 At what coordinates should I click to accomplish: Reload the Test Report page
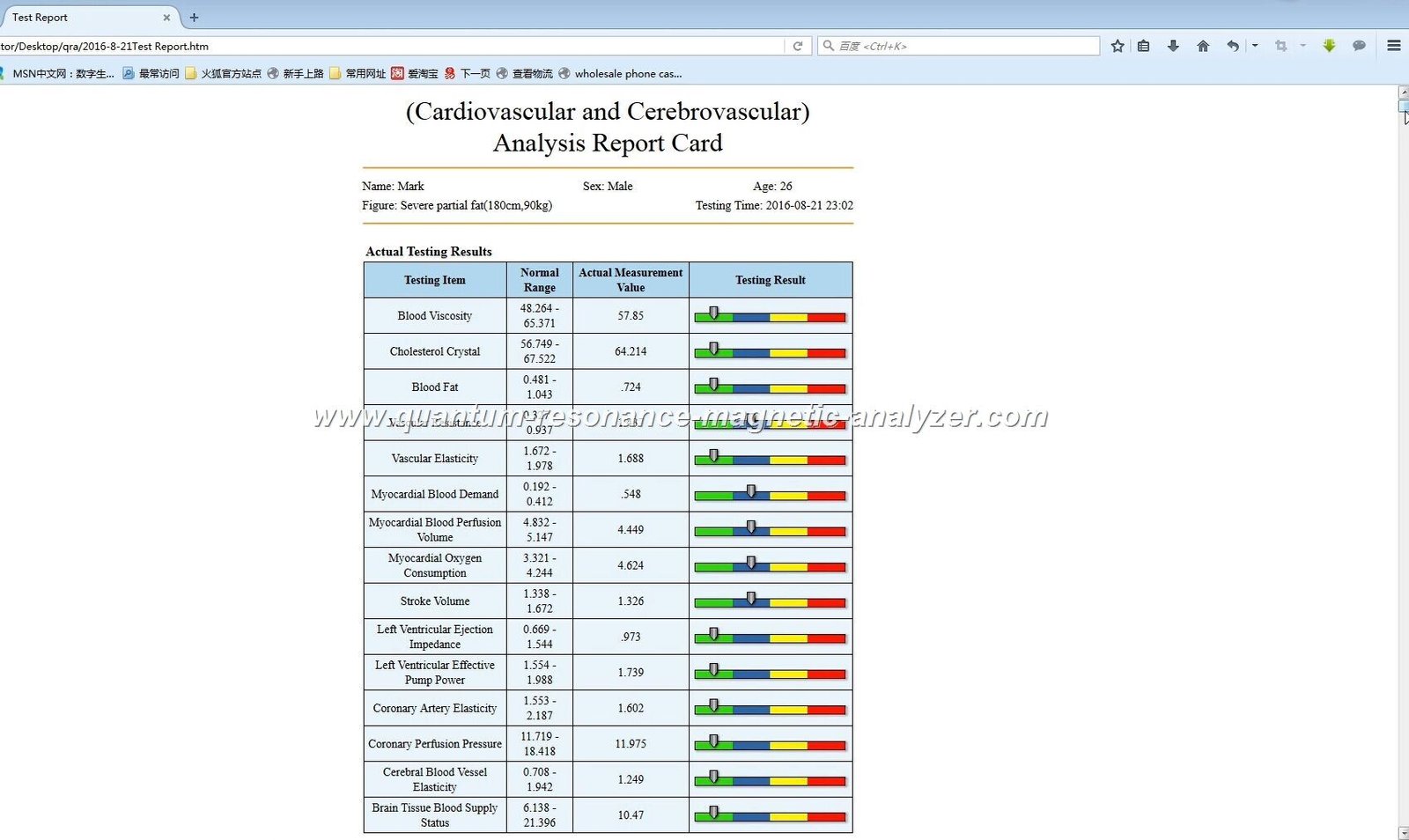798,46
